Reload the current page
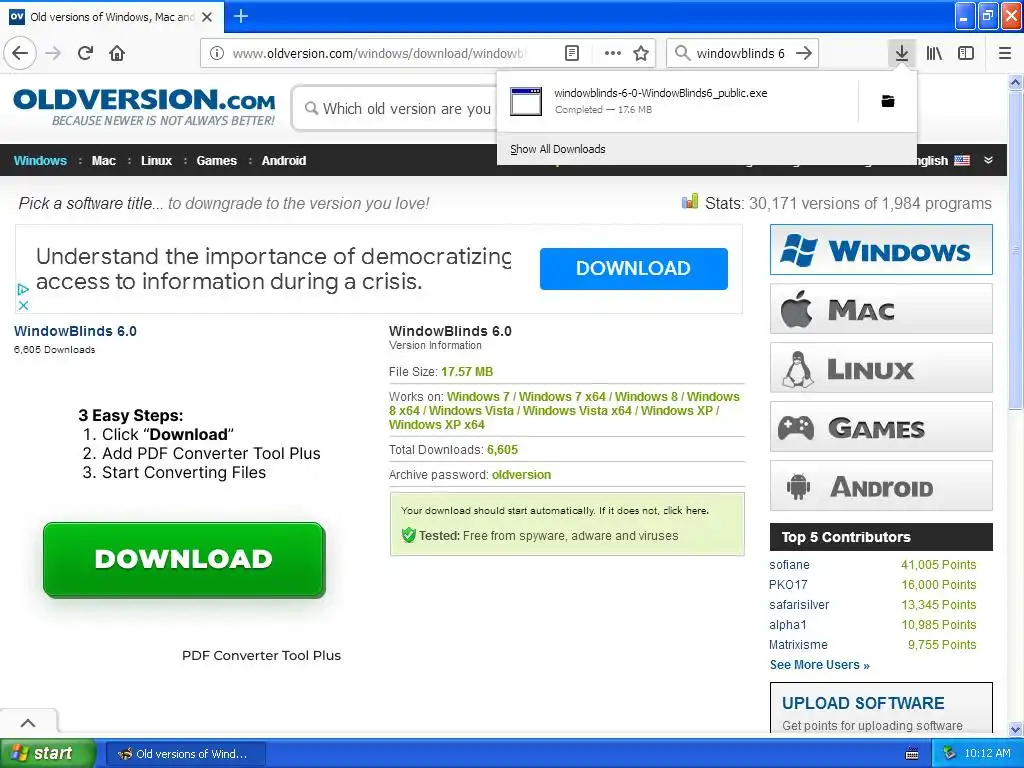Viewport: 1024px width, 768px height. (85, 53)
